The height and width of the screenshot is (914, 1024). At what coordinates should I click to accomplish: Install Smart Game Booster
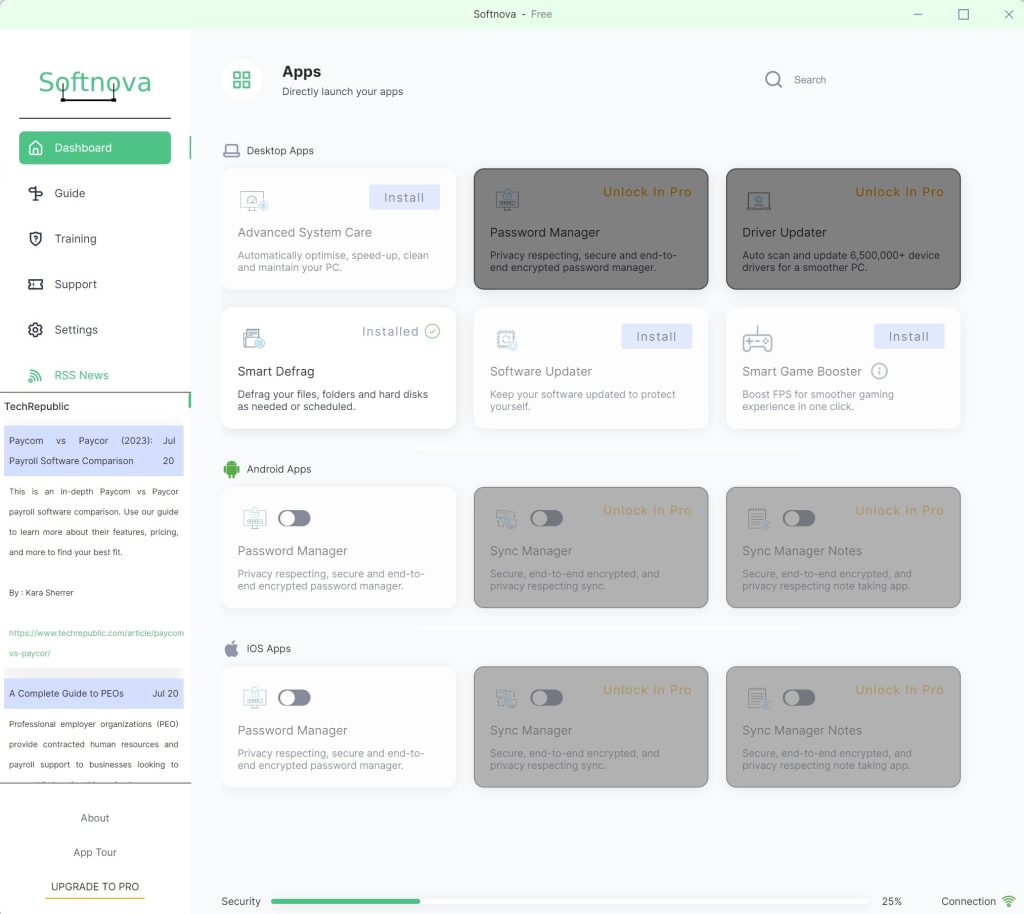click(908, 336)
